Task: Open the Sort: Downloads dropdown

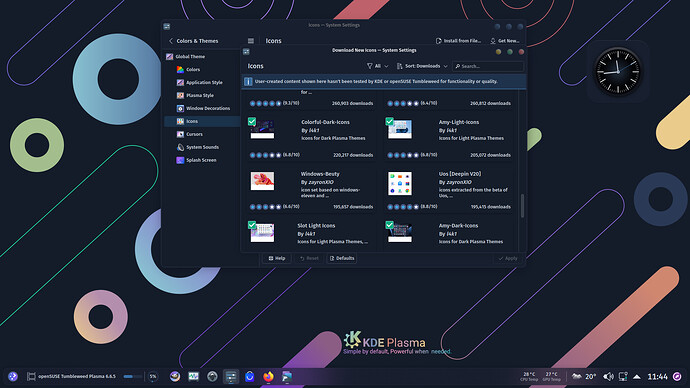Action: pyautogui.click(x=422, y=66)
